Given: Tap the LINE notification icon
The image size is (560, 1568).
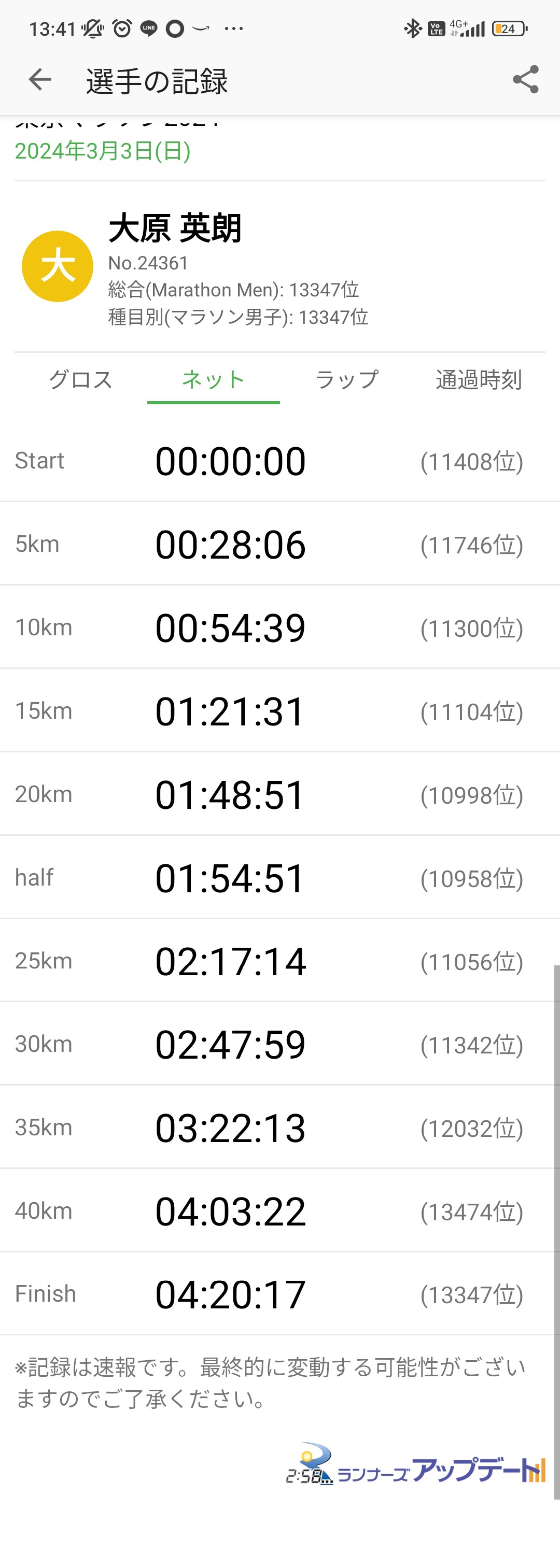Looking at the screenshot, I should (x=149, y=28).
